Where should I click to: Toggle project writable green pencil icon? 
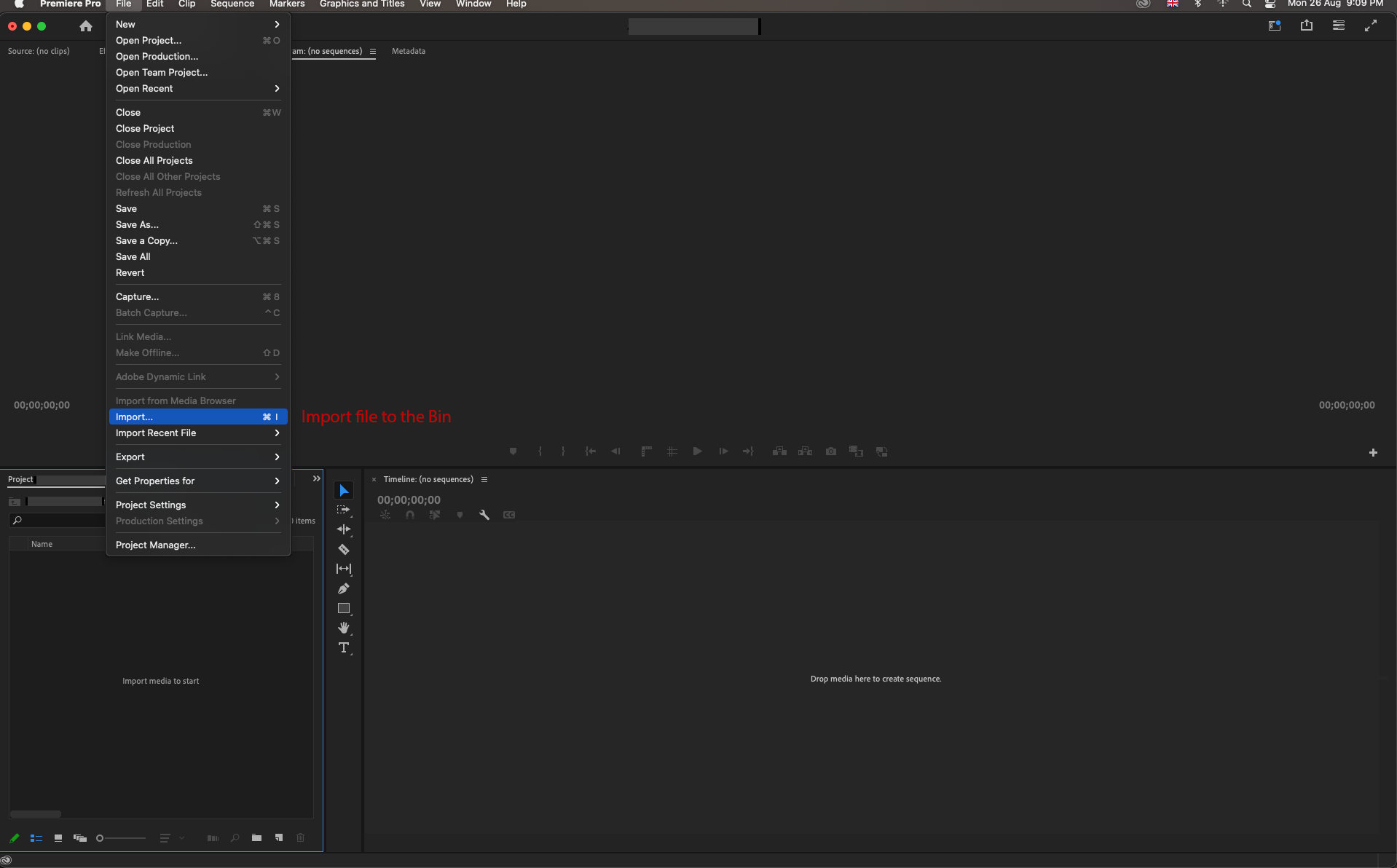pos(14,838)
